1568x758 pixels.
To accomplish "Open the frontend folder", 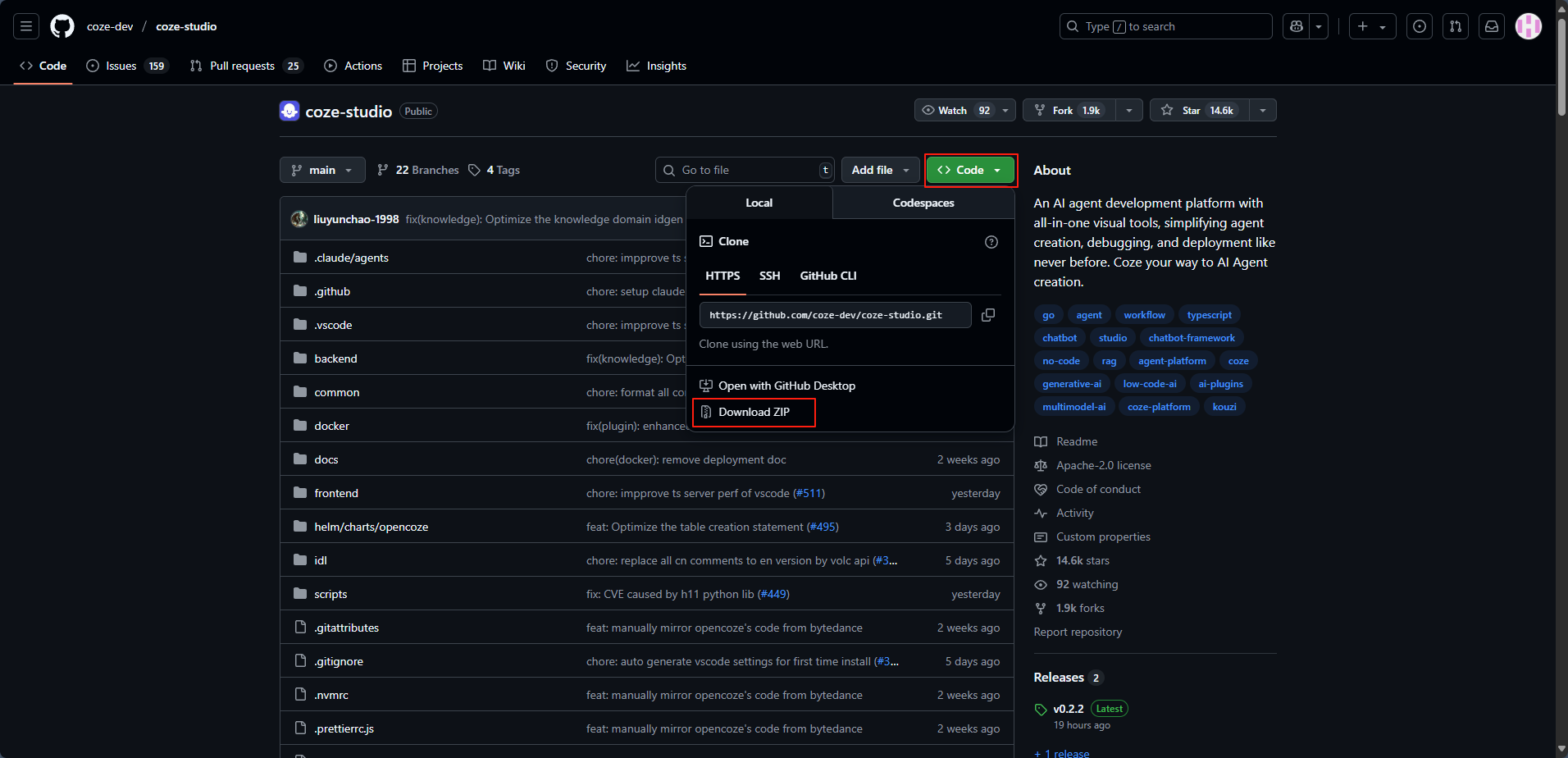I will (336, 493).
